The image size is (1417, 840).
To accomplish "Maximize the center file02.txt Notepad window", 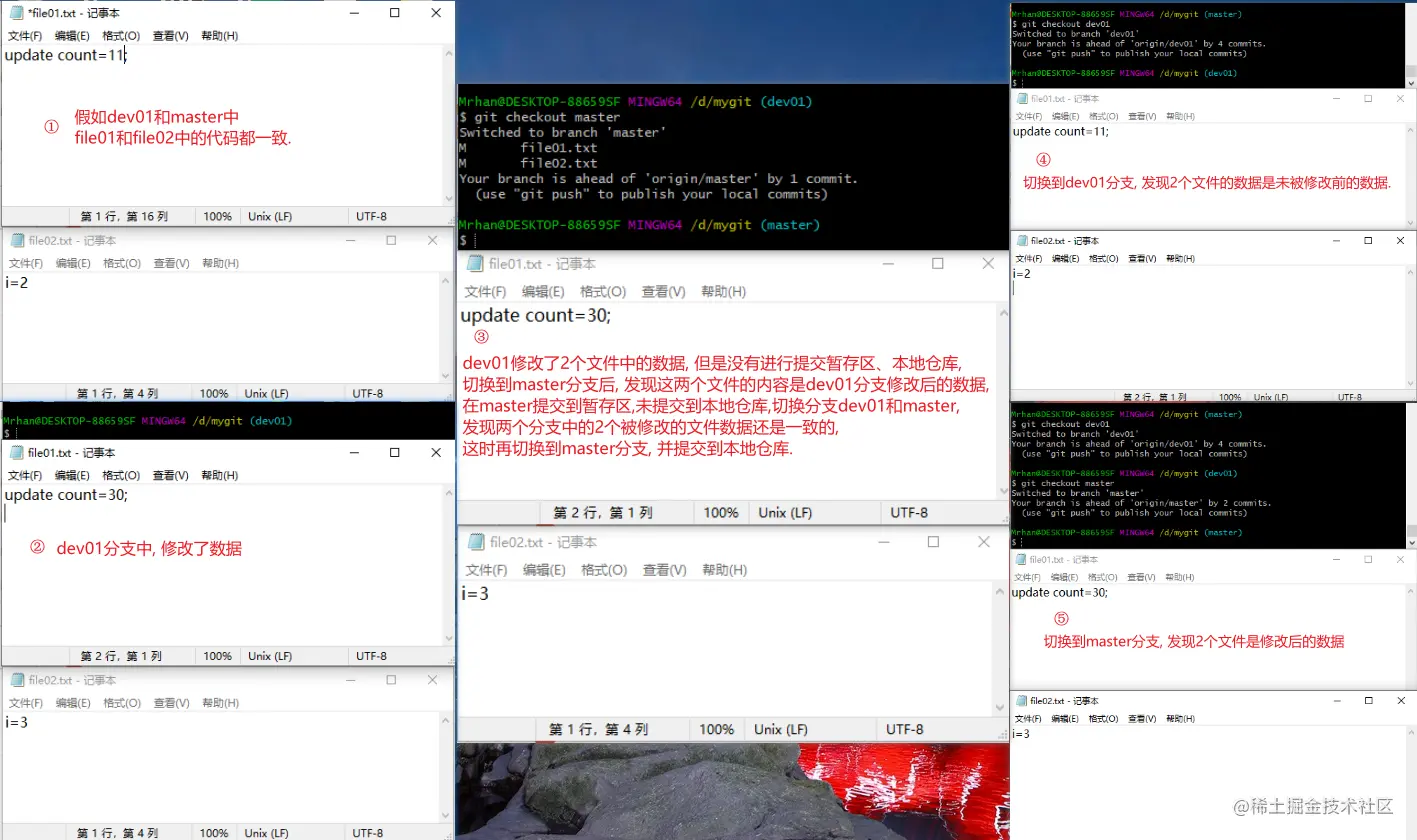I will tap(933, 542).
